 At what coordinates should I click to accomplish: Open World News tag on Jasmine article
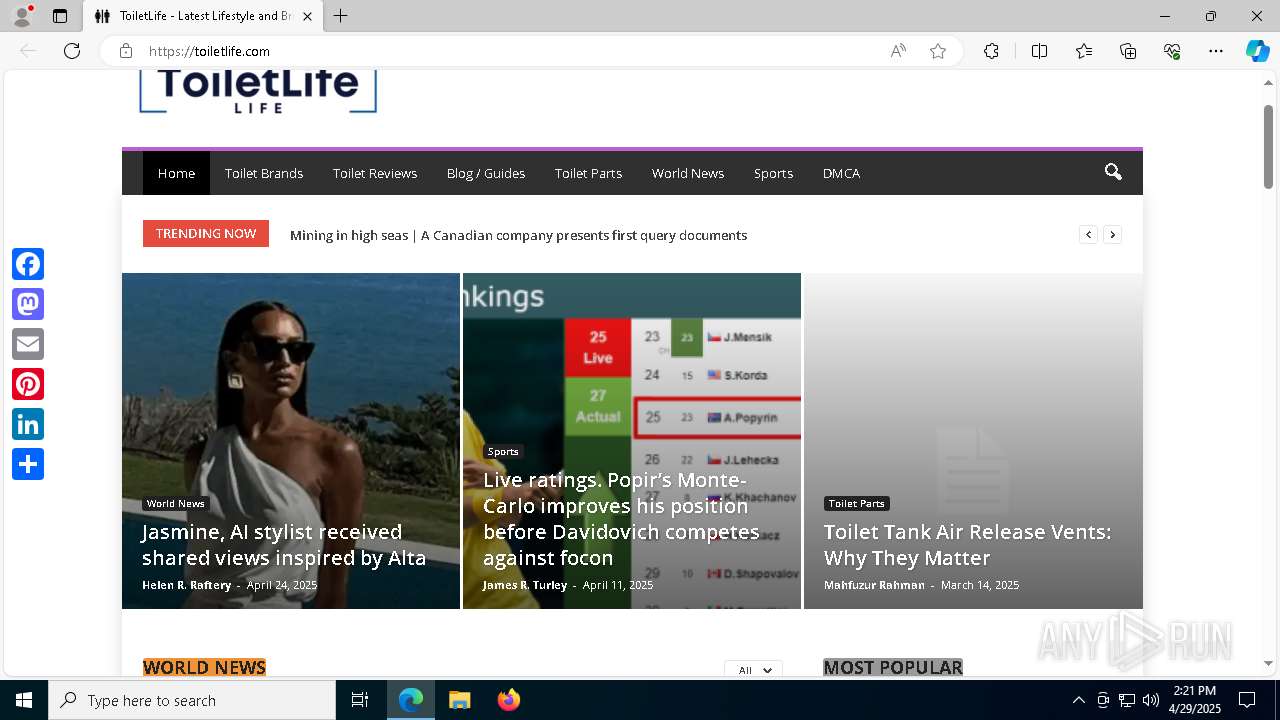point(175,504)
